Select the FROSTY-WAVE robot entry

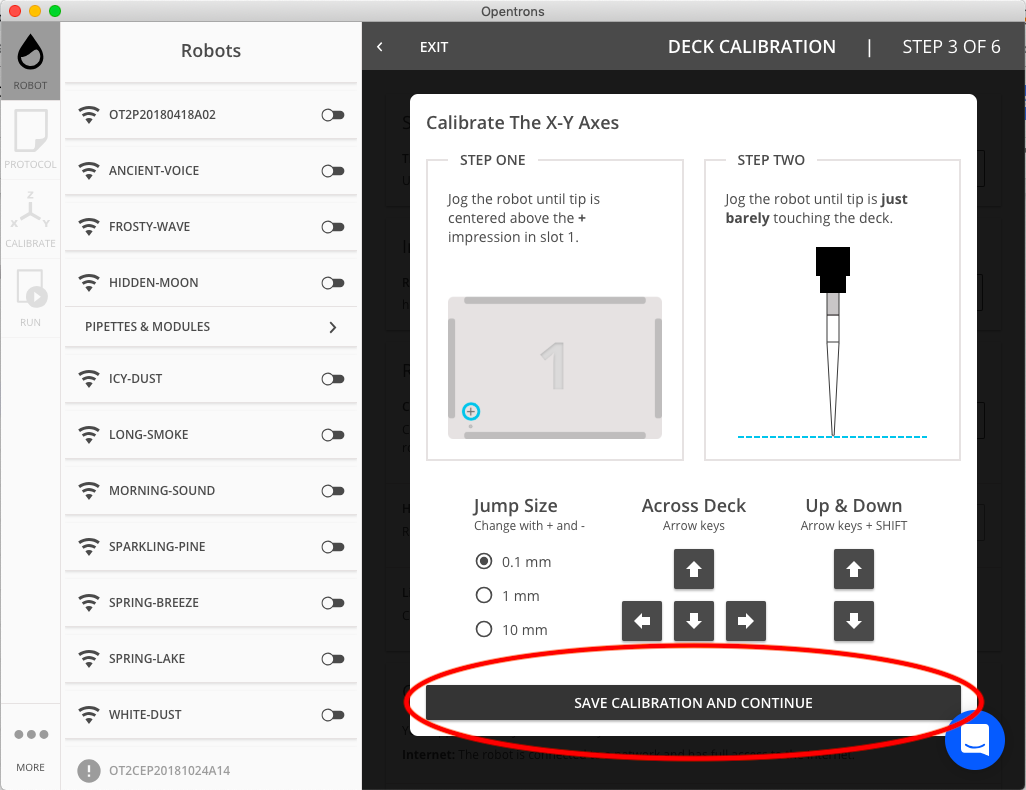point(211,226)
